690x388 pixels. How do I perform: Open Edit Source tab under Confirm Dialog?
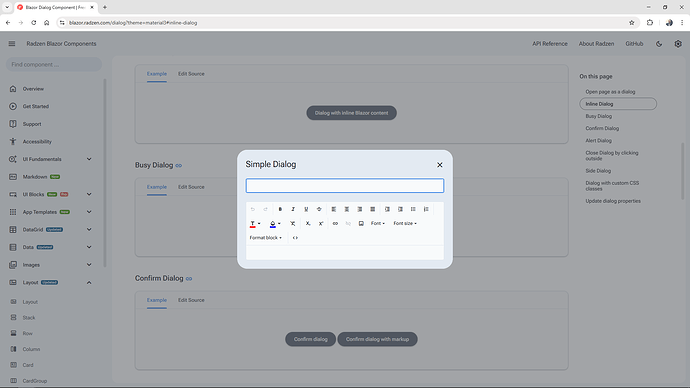pos(191,300)
